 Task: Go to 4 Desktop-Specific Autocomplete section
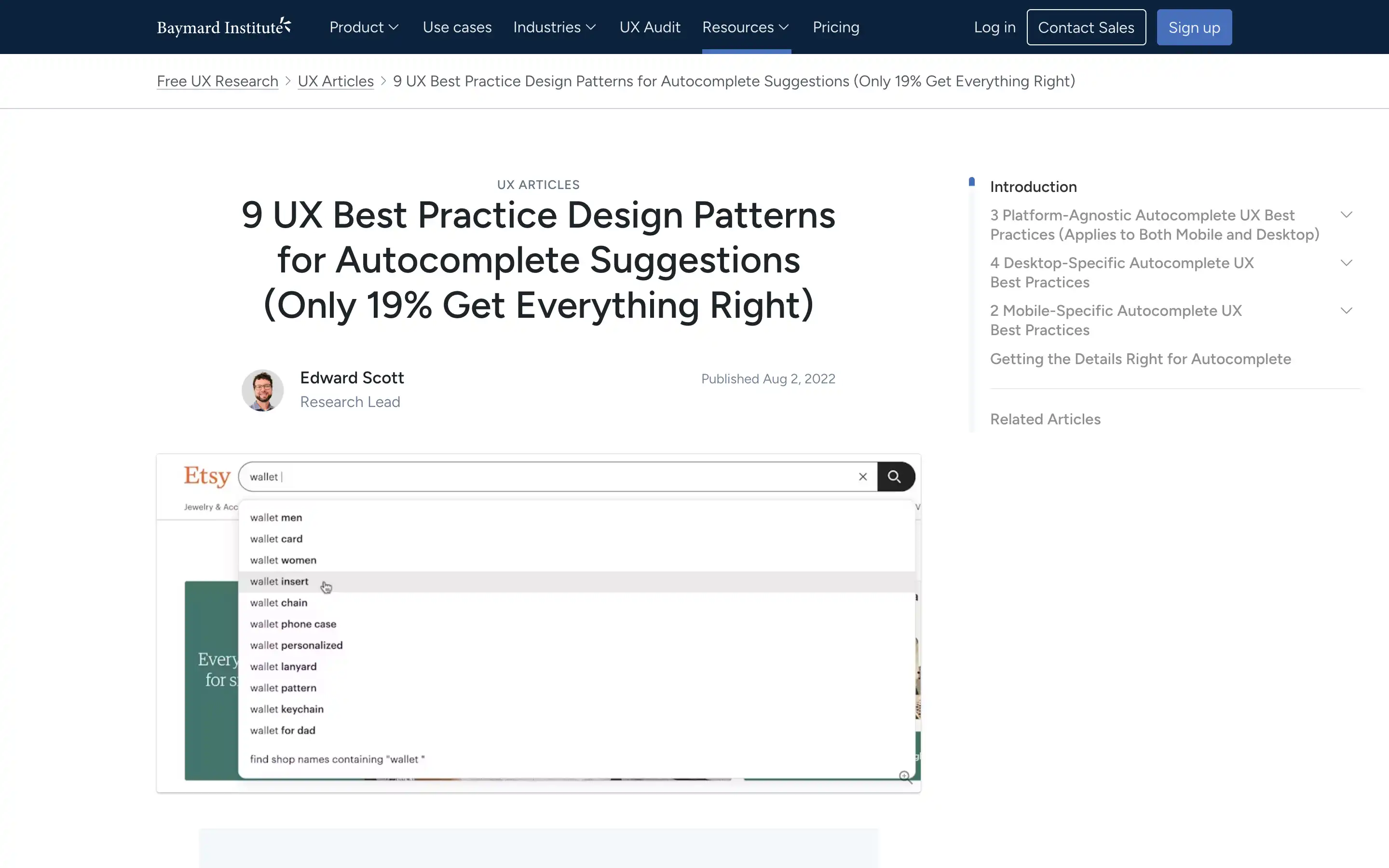[x=1121, y=272]
